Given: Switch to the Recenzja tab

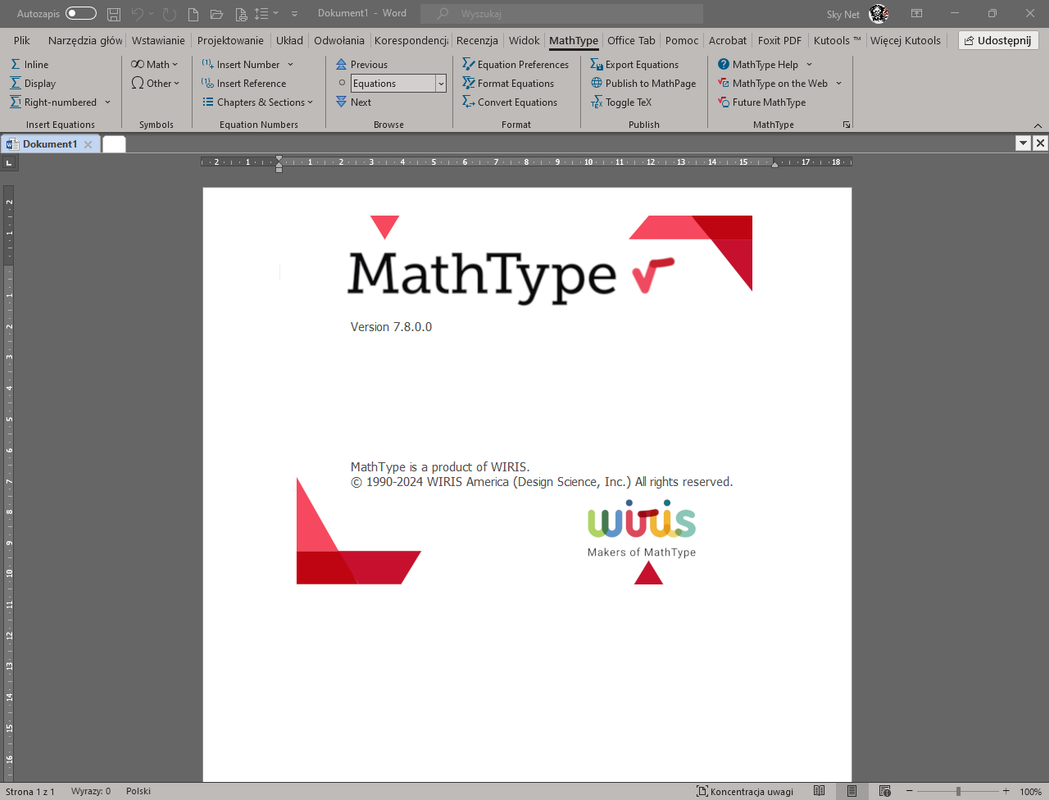Looking at the screenshot, I should click(477, 41).
